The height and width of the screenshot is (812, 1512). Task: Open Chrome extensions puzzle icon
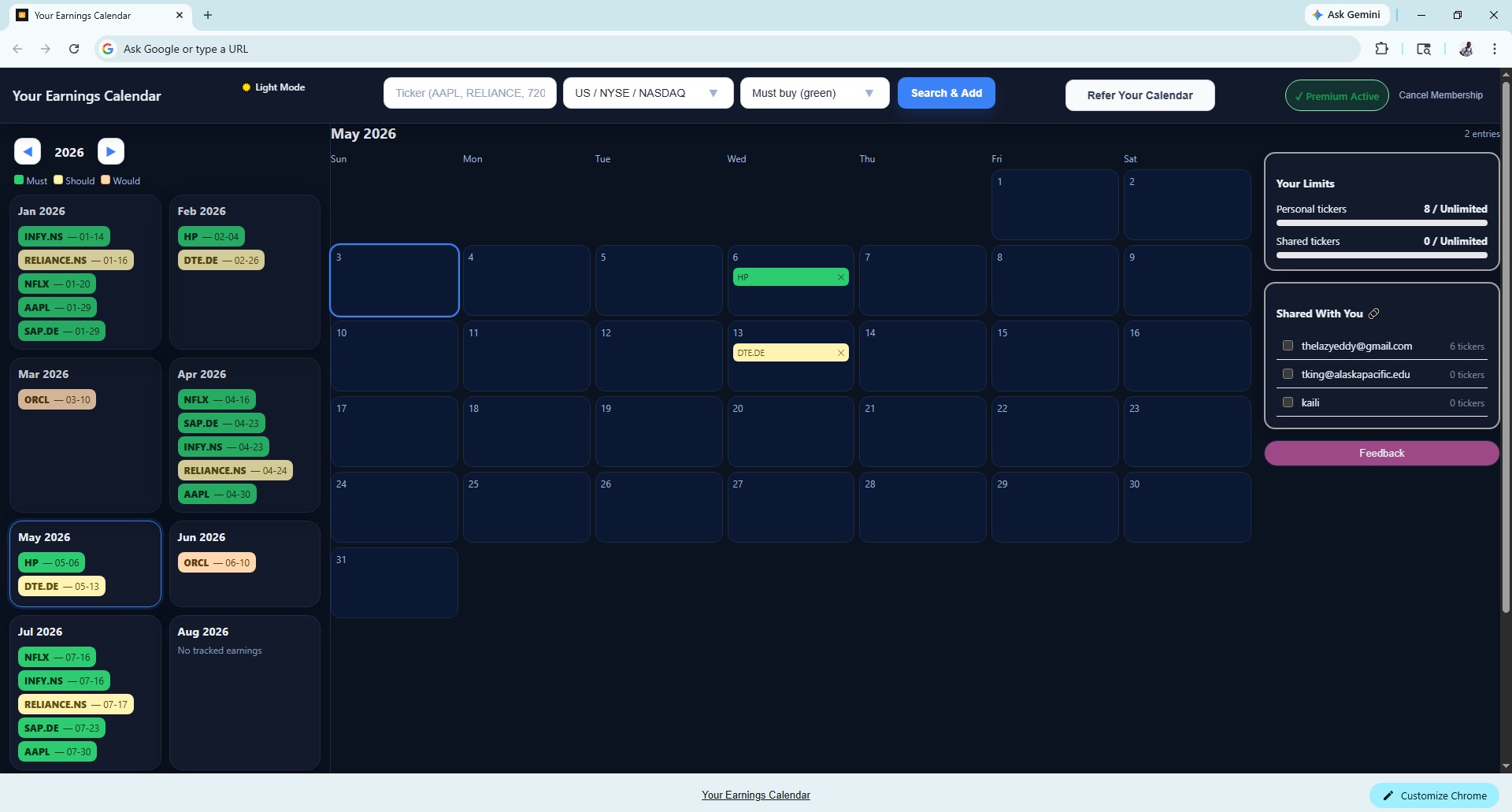[x=1381, y=49]
